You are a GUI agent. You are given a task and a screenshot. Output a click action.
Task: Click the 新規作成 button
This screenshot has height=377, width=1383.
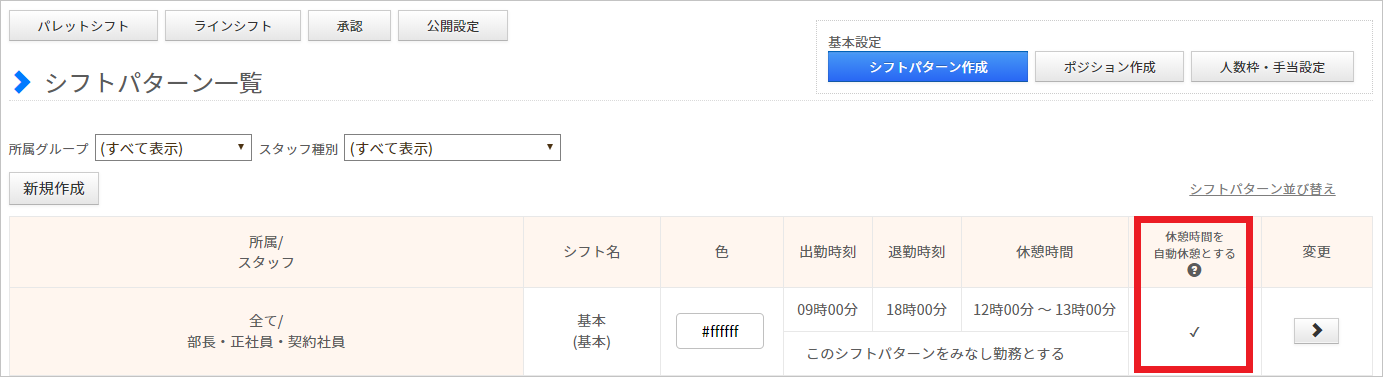tap(54, 188)
